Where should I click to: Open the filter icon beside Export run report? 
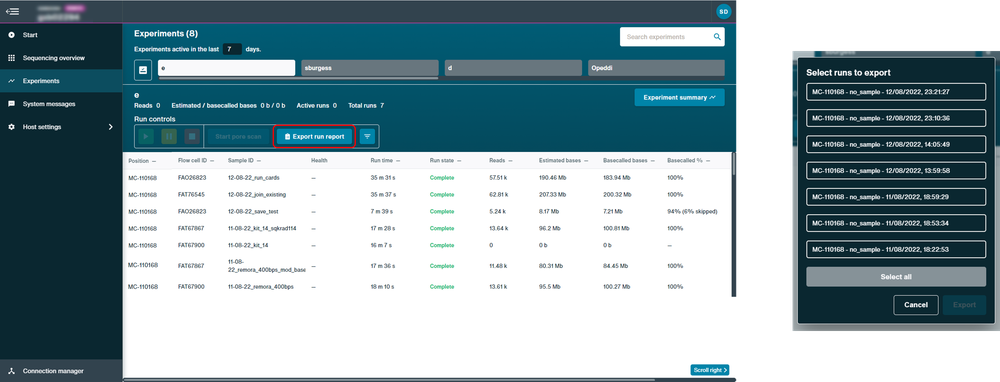pos(367,136)
